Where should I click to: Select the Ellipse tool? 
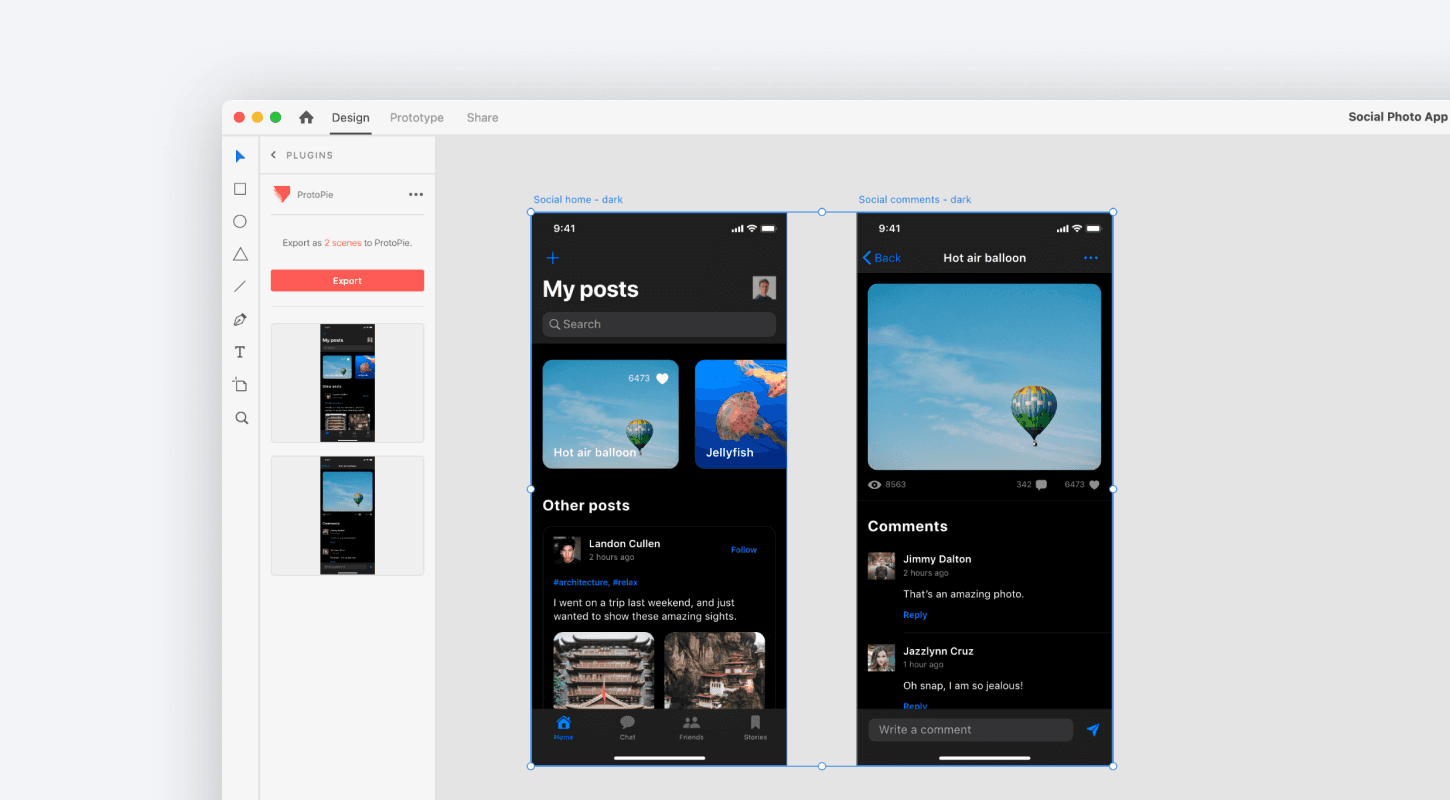[240, 221]
